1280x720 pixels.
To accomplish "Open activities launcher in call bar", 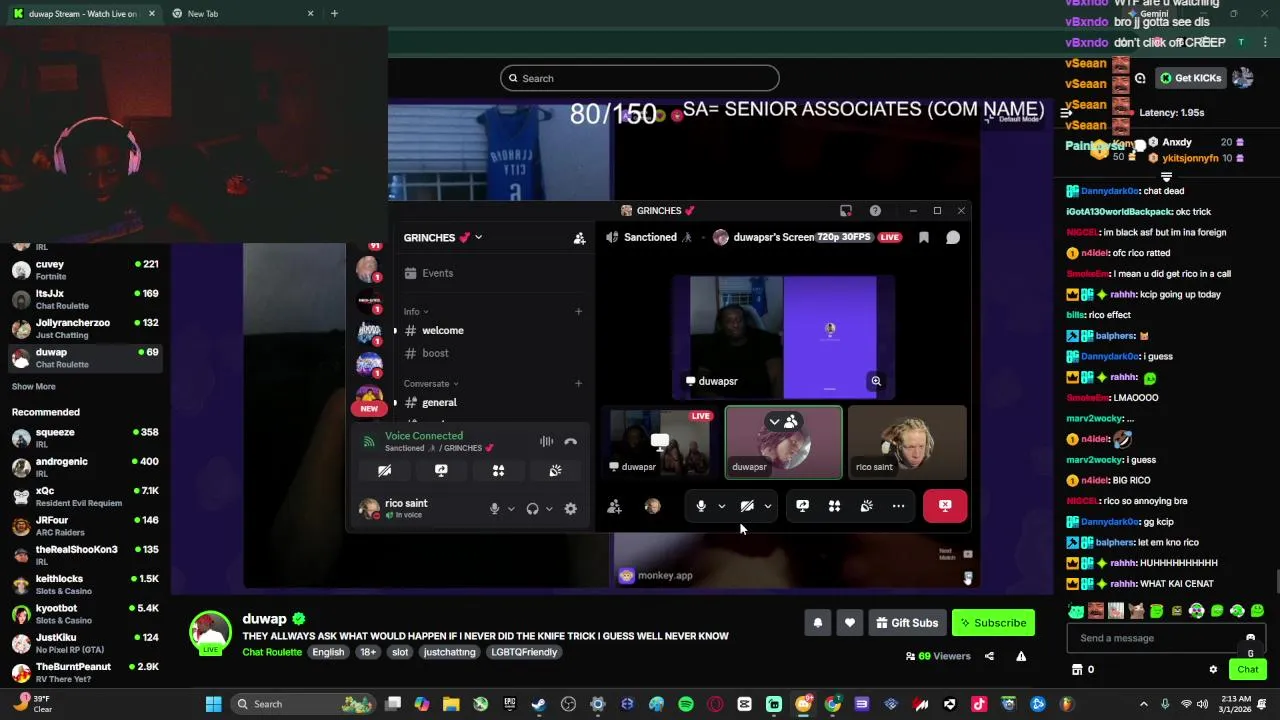I will 834,506.
